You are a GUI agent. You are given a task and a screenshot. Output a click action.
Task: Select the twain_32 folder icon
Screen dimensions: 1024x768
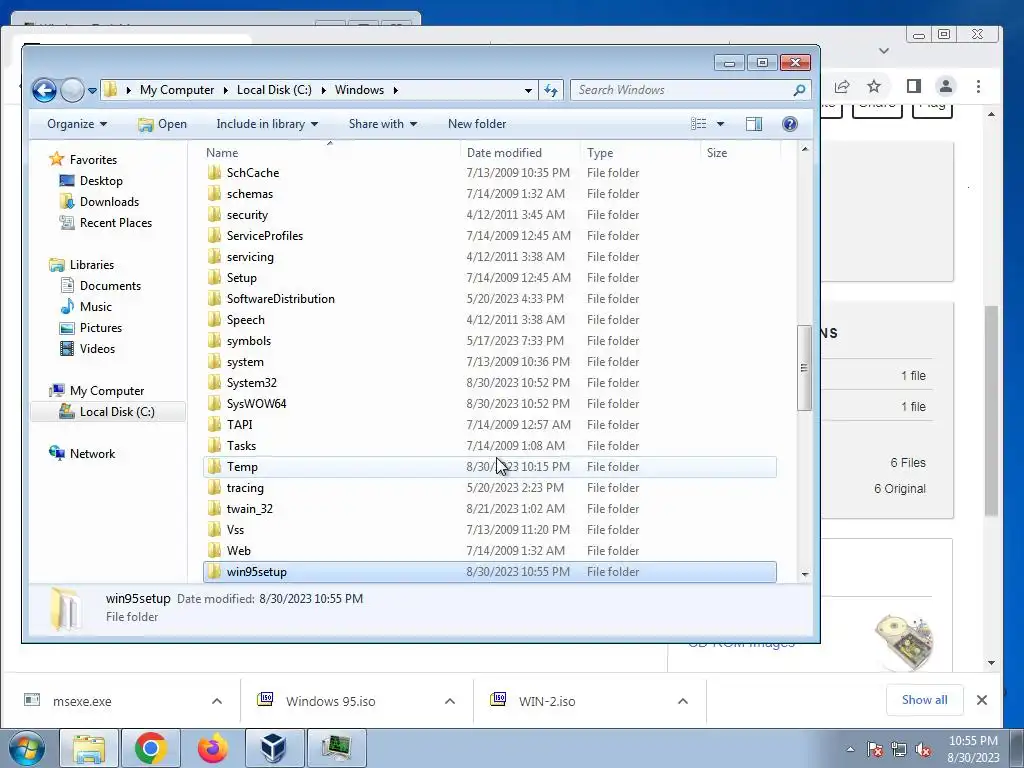(x=214, y=509)
